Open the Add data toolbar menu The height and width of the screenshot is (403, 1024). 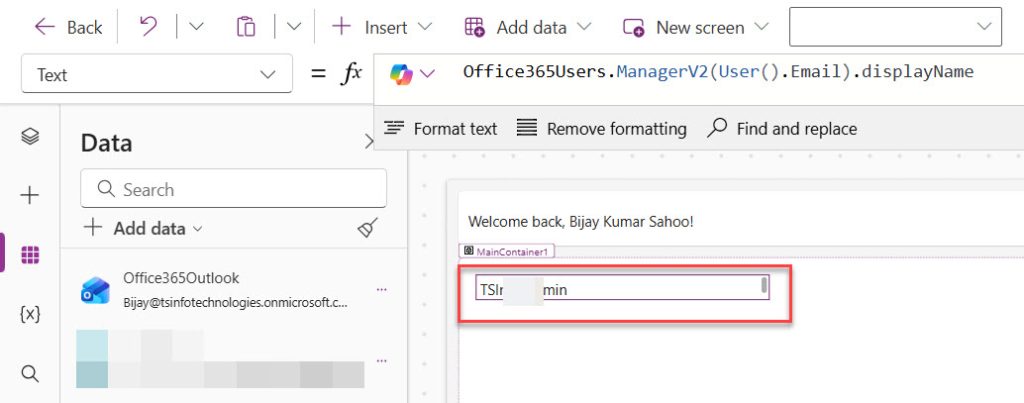[527, 27]
